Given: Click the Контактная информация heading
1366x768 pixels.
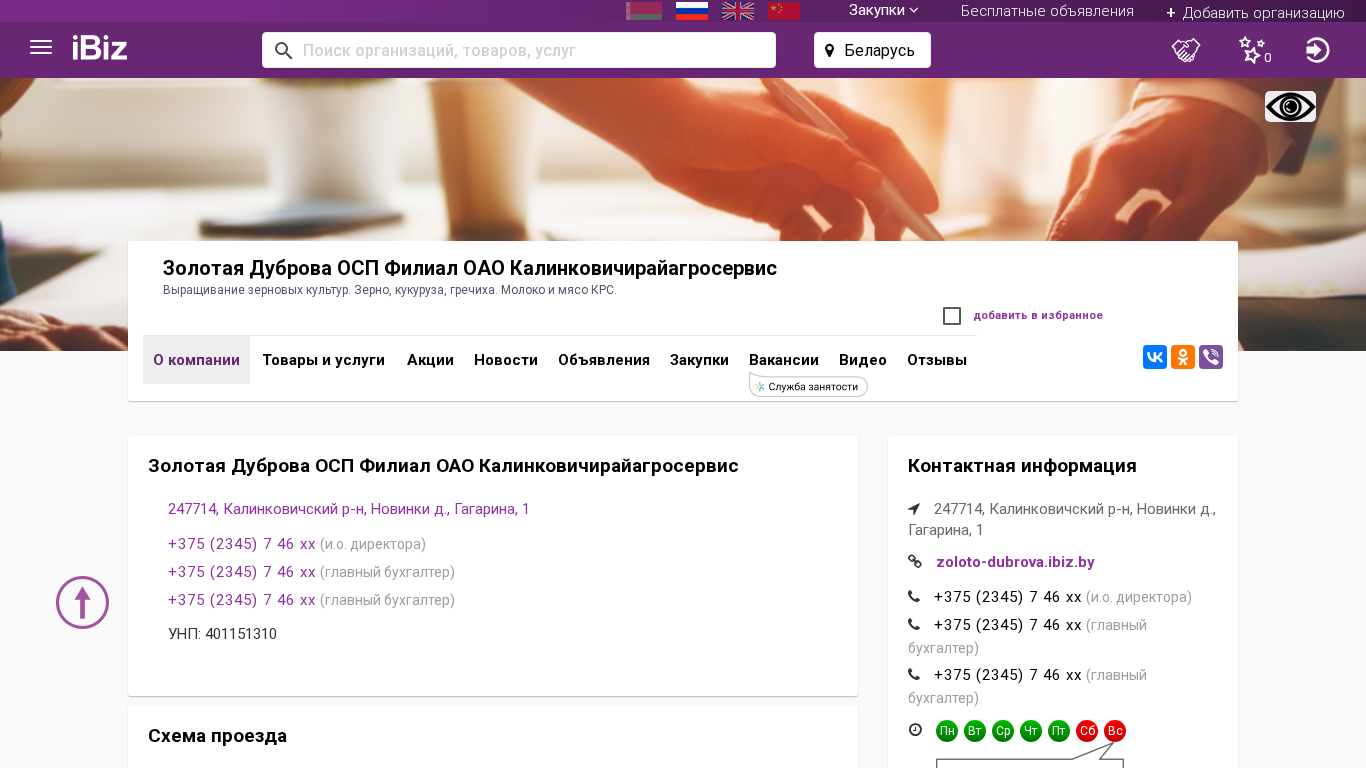Looking at the screenshot, I should 1022,466.
